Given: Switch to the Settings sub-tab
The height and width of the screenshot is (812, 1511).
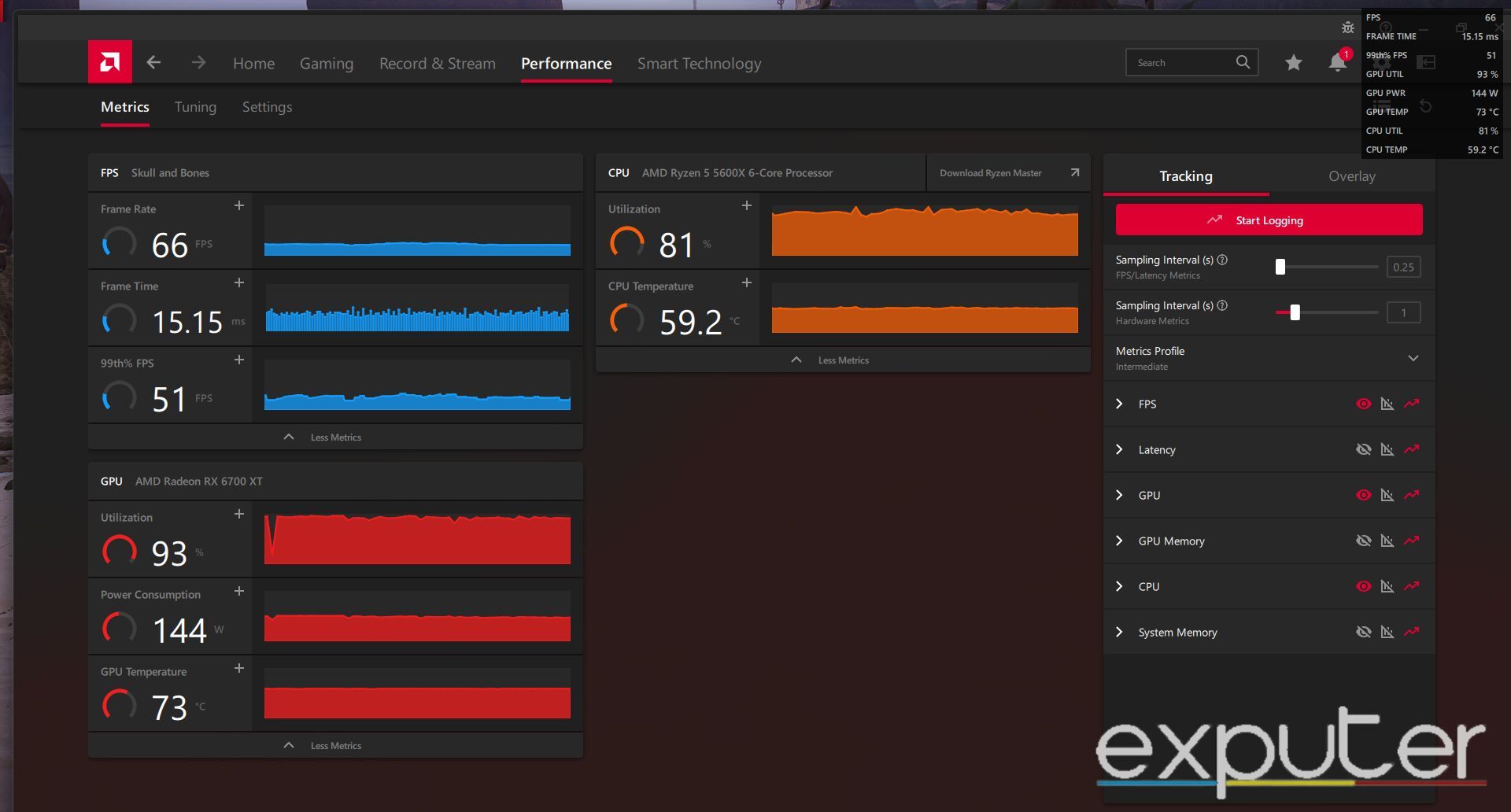Looking at the screenshot, I should click(267, 107).
